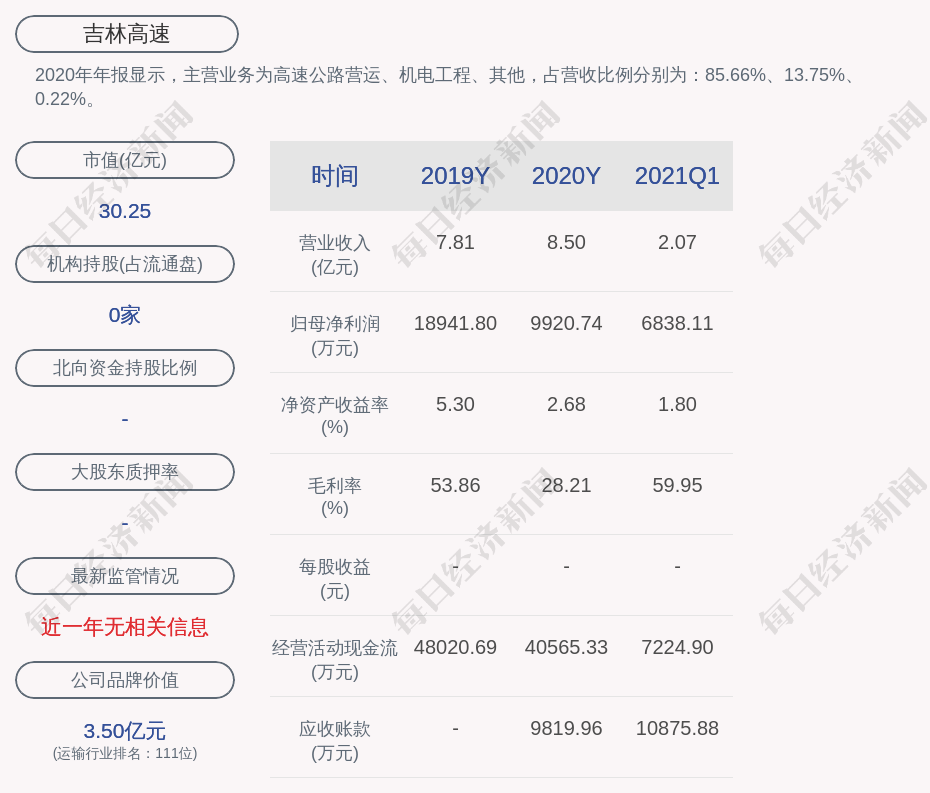Select the 10875.88 accounts receivable value
Image resolution: width=930 pixels, height=793 pixels.
pos(677,729)
